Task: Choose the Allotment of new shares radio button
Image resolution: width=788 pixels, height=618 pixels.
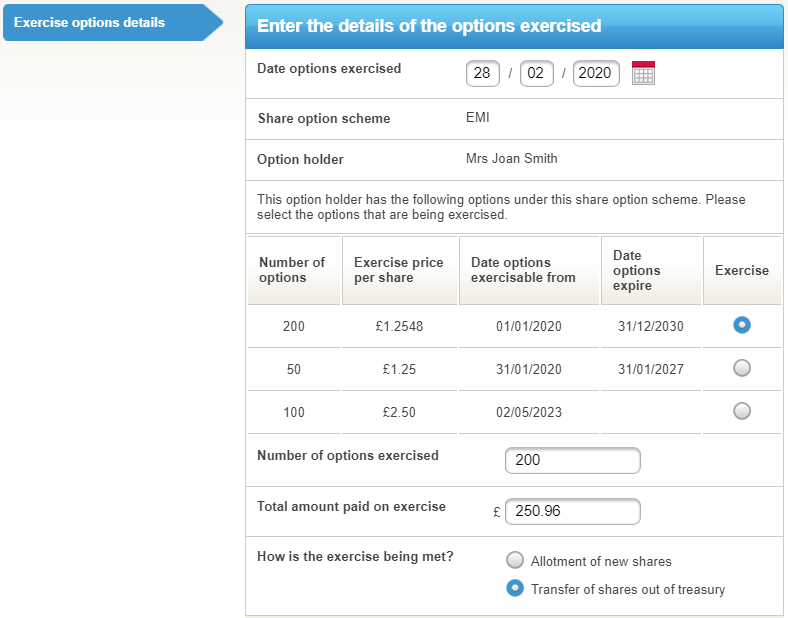Action: point(515,560)
